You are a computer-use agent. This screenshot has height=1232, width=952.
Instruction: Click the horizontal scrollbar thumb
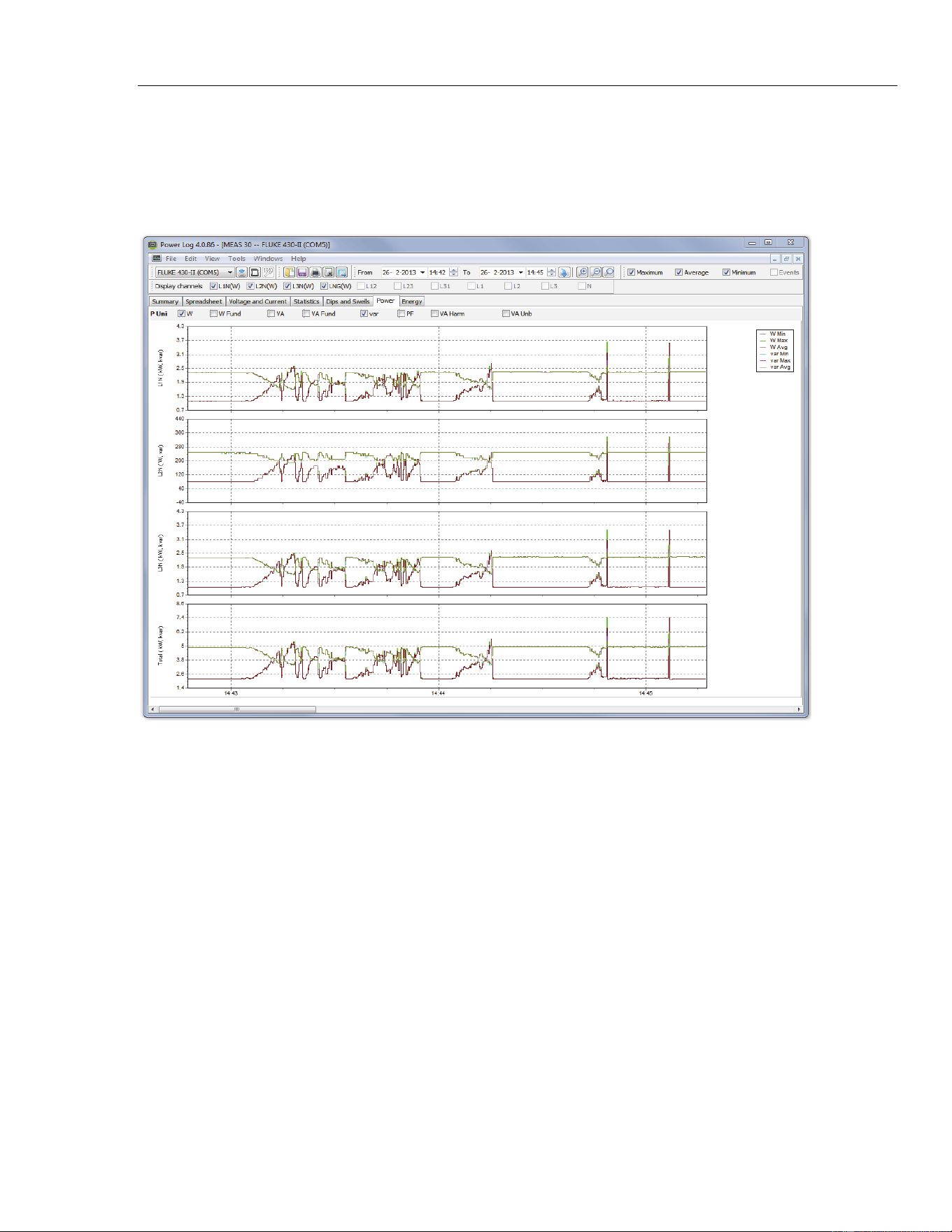tap(237, 709)
